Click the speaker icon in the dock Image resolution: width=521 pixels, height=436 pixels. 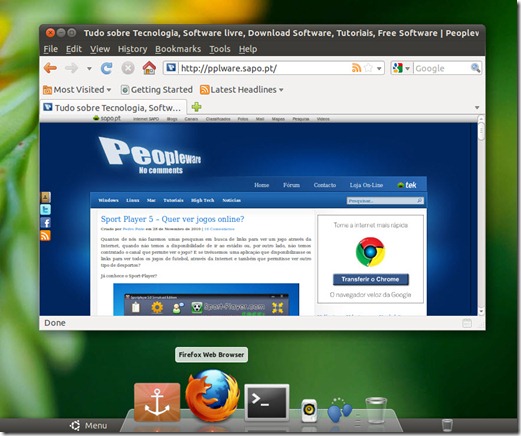[x=309, y=411]
